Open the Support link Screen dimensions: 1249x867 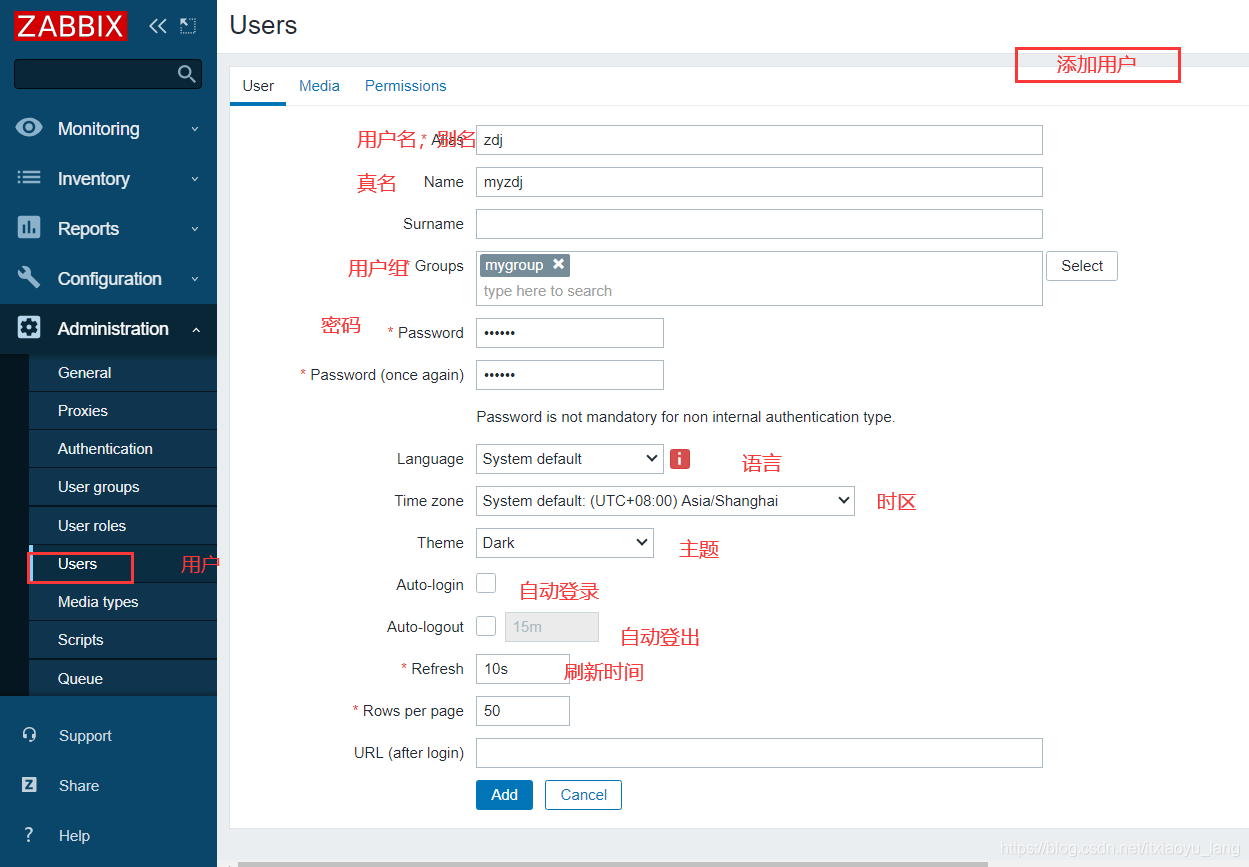tap(85, 736)
